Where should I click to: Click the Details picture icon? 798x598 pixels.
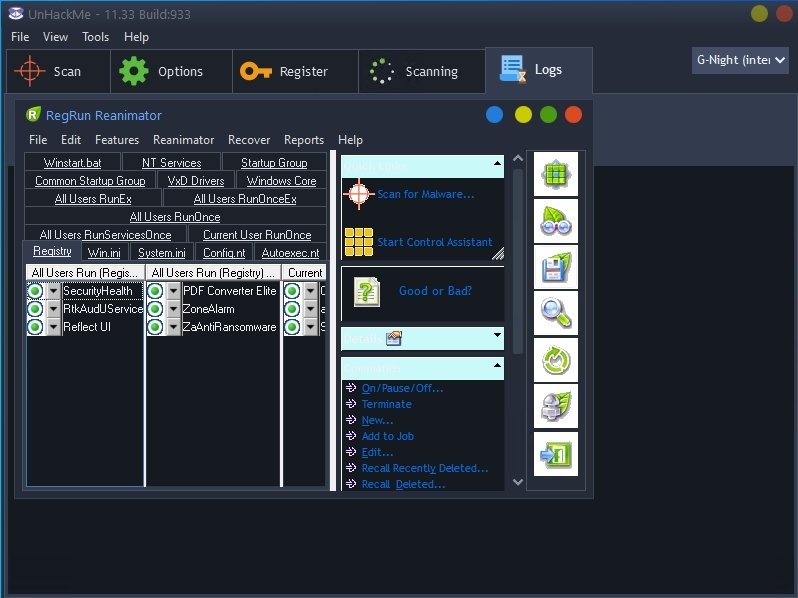(x=394, y=338)
